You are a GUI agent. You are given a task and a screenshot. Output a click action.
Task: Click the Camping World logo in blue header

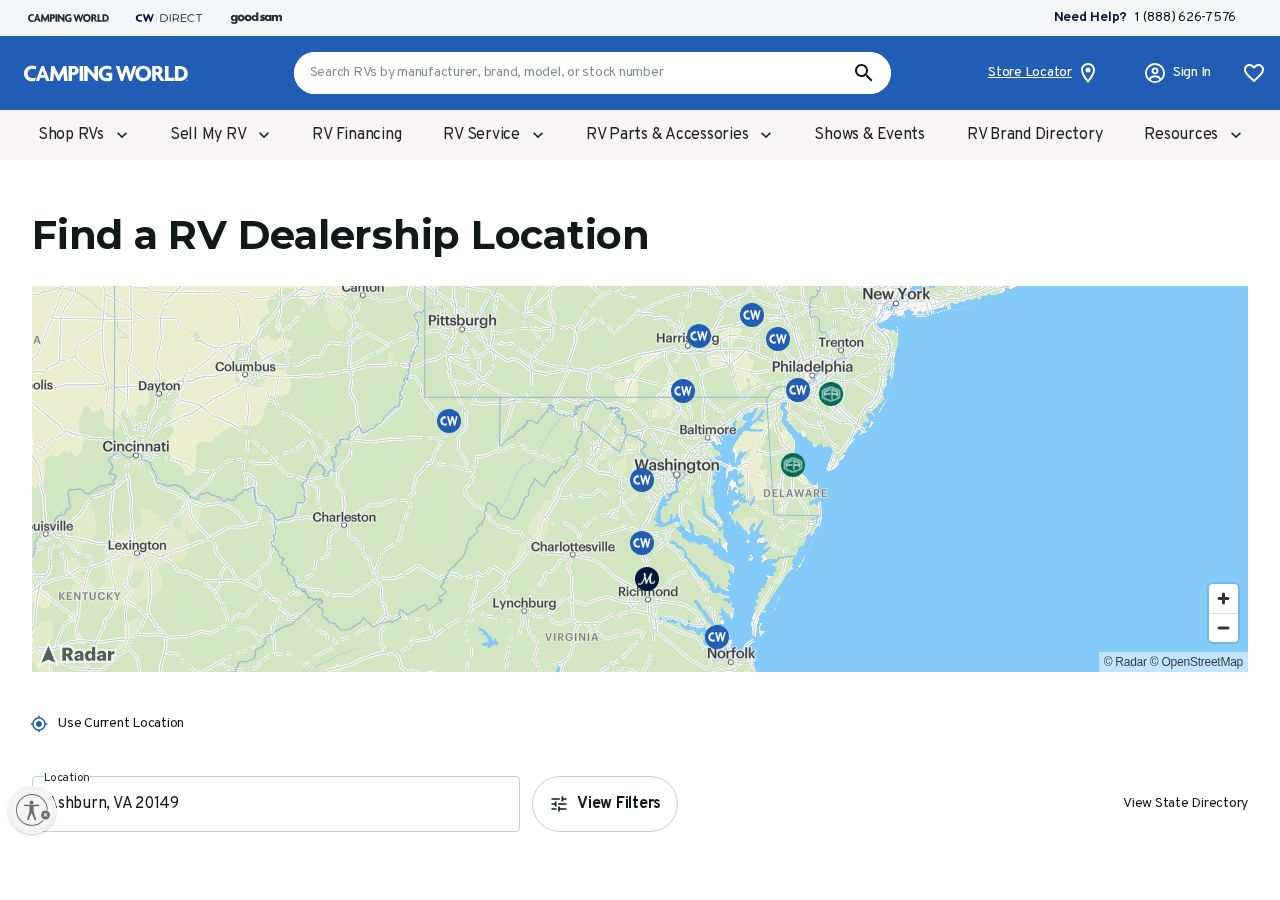(x=106, y=73)
